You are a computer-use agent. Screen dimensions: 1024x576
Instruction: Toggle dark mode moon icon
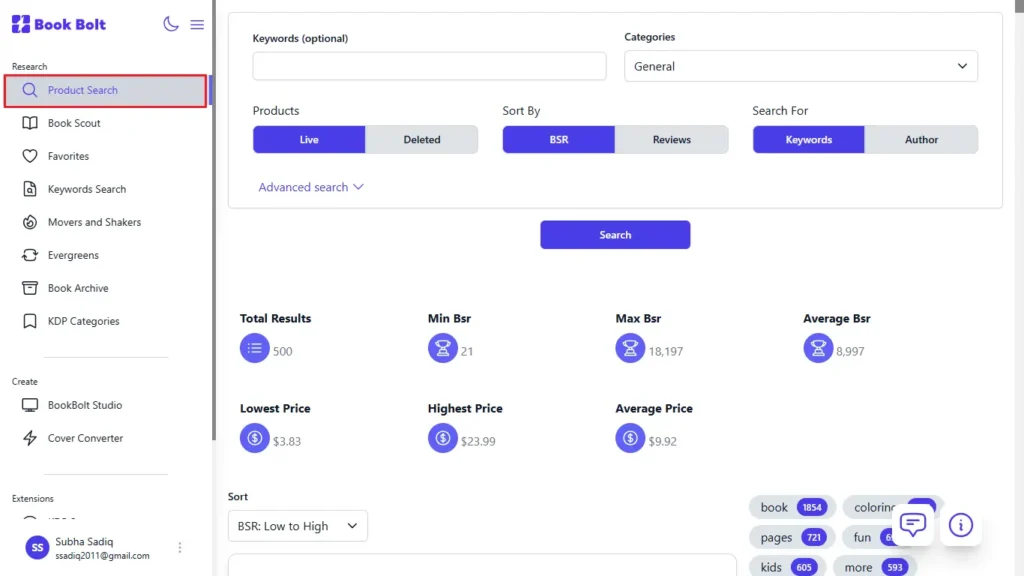pos(171,24)
